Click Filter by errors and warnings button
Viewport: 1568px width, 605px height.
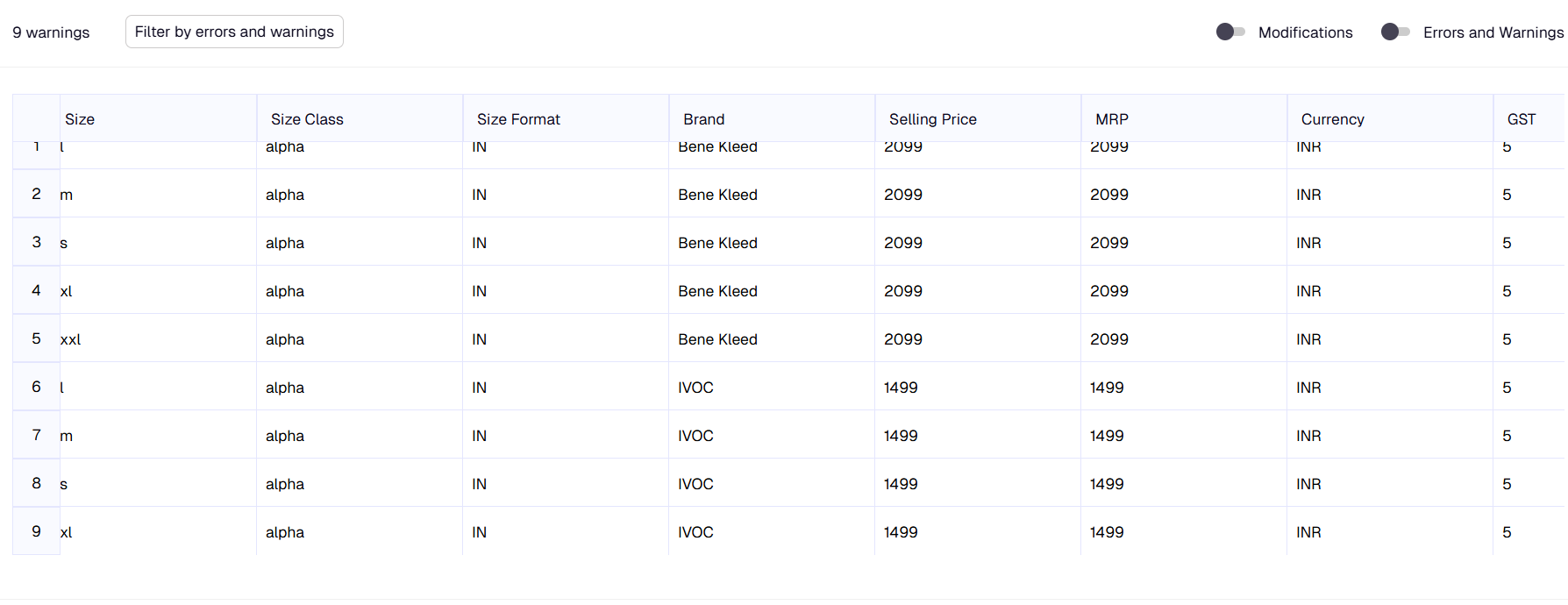pos(234,32)
